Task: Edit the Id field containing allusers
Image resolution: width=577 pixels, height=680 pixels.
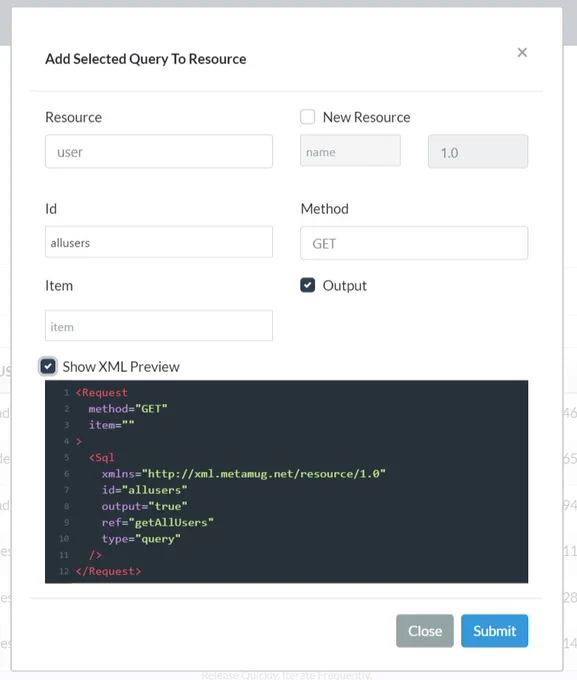Action: (x=159, y=242)
